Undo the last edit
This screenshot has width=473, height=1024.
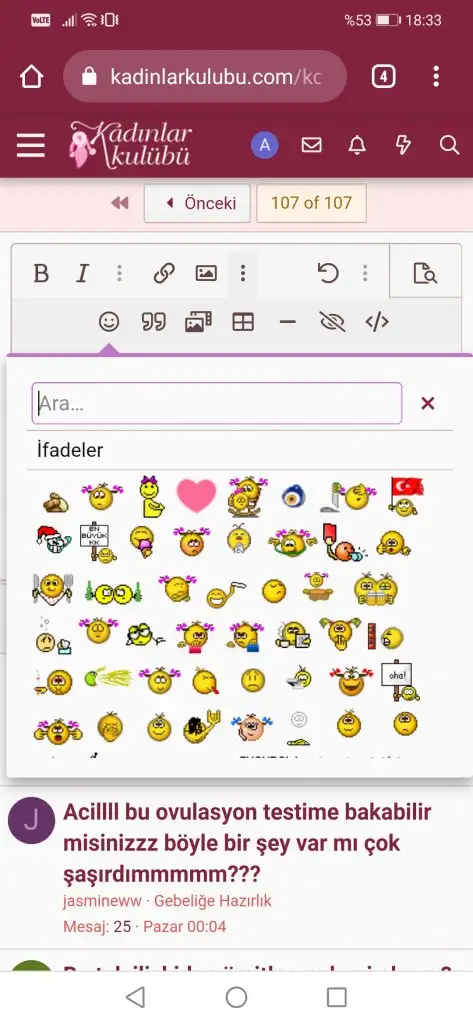(327, 273)
